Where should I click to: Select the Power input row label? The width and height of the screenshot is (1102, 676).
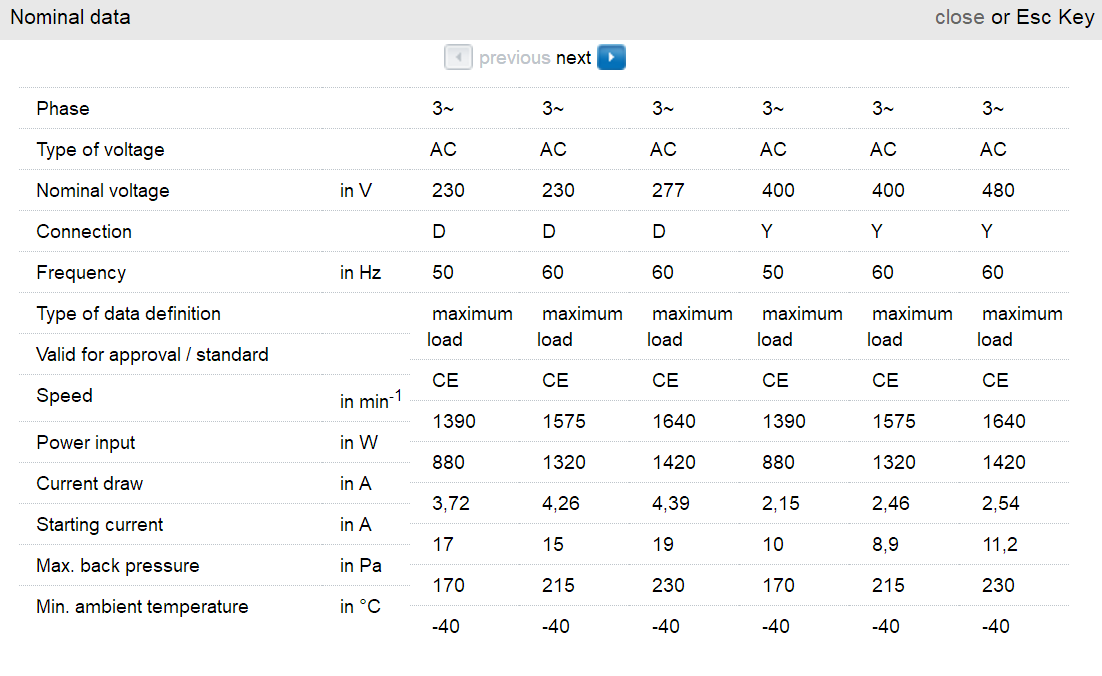86,442
